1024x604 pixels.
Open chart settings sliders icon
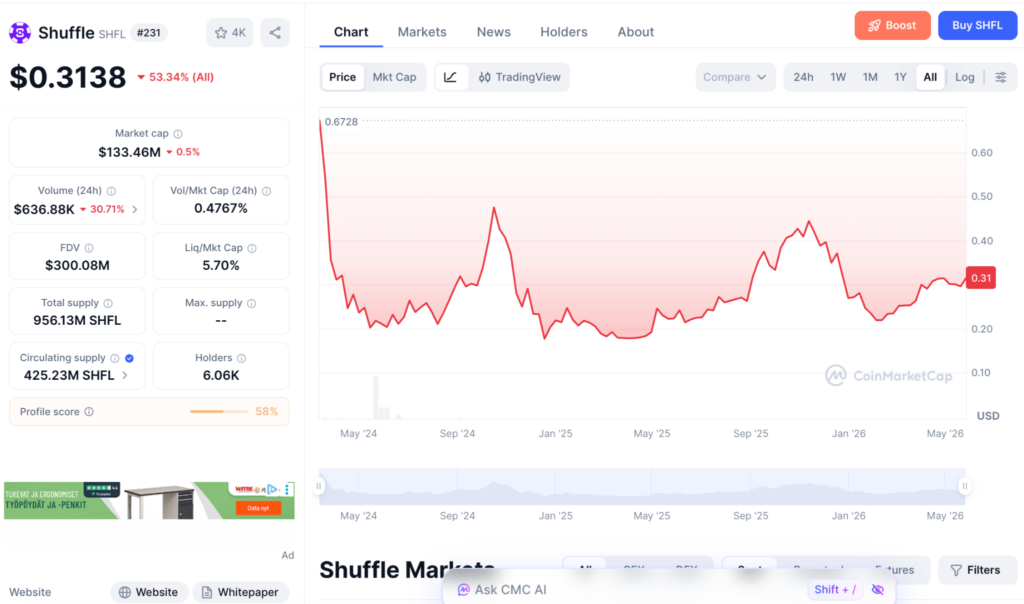1000,77
